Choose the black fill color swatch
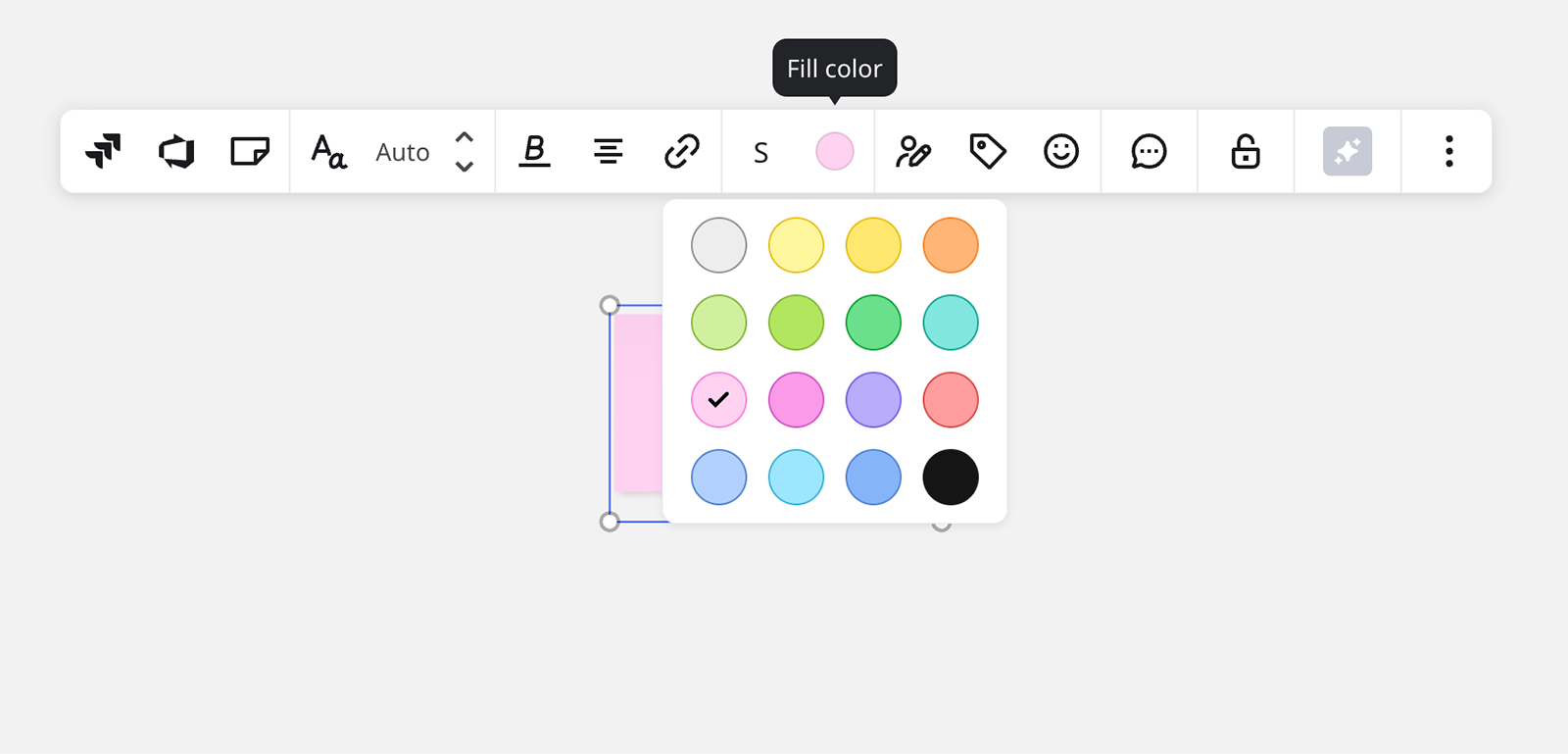This screenshot has height=754, width=1568. click(x=950, y=478)
